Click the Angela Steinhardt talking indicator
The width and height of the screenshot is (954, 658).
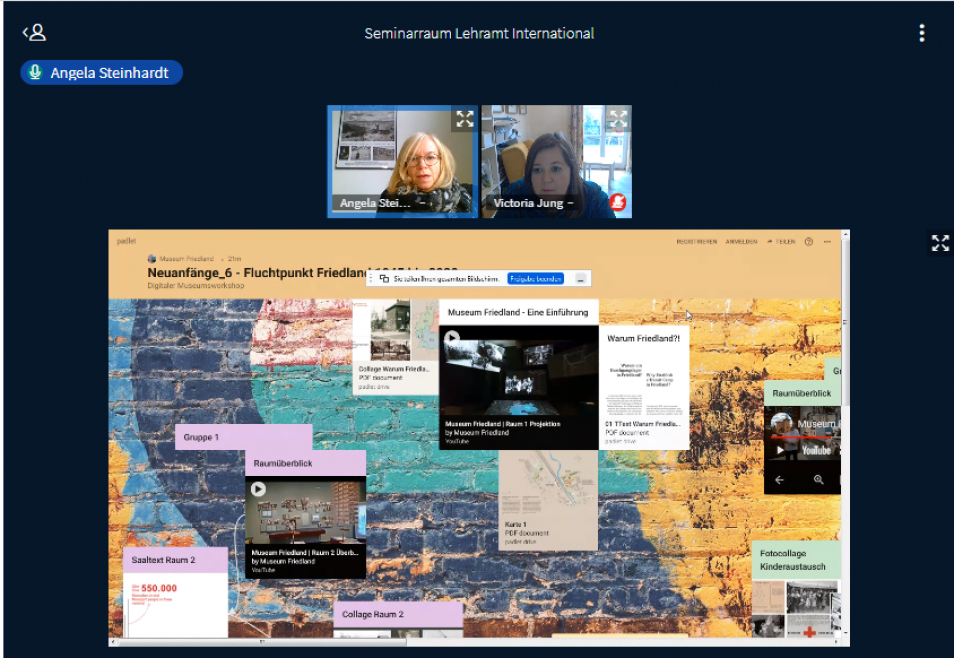tap(102, 72)
